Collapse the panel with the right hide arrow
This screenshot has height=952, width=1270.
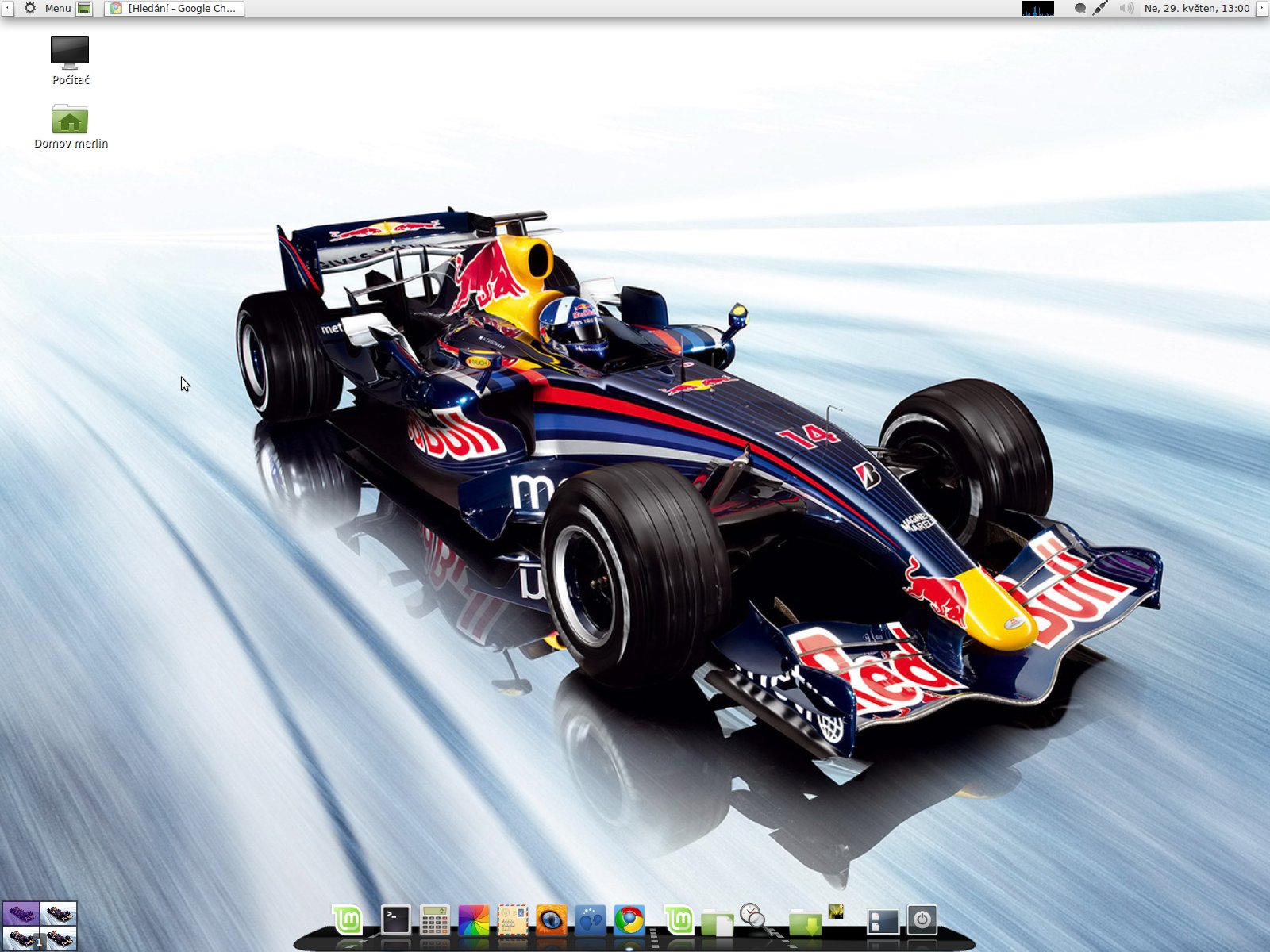pos(1262,8)
